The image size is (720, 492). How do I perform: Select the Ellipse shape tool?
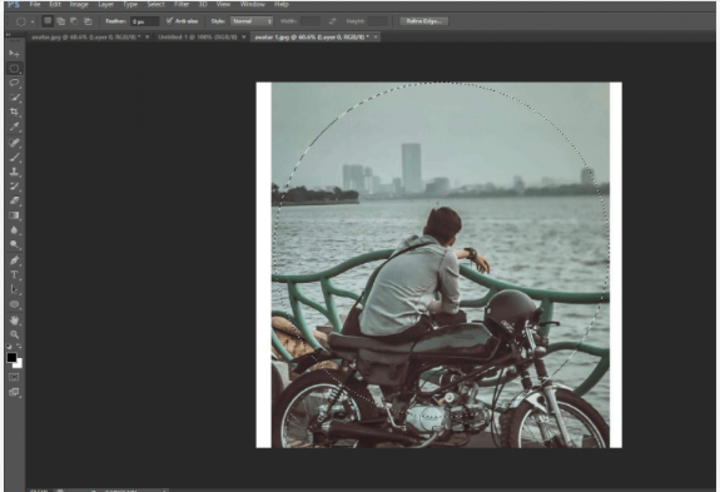14,304
